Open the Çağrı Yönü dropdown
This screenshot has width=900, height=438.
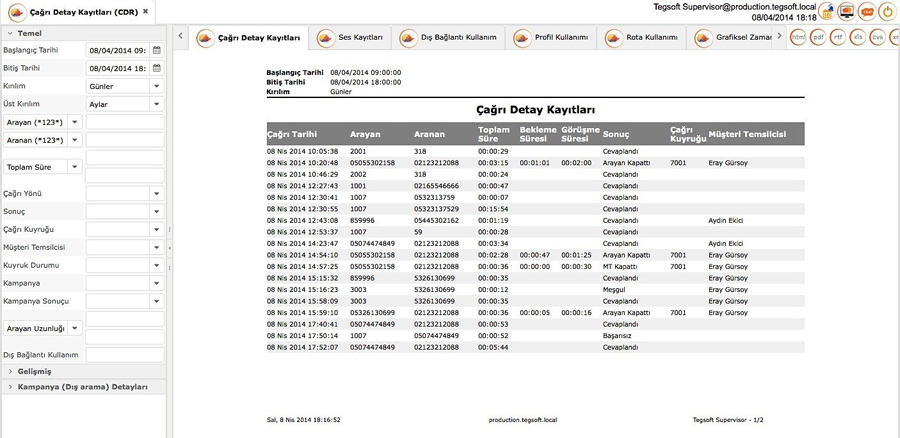click(x=125, y=193)
